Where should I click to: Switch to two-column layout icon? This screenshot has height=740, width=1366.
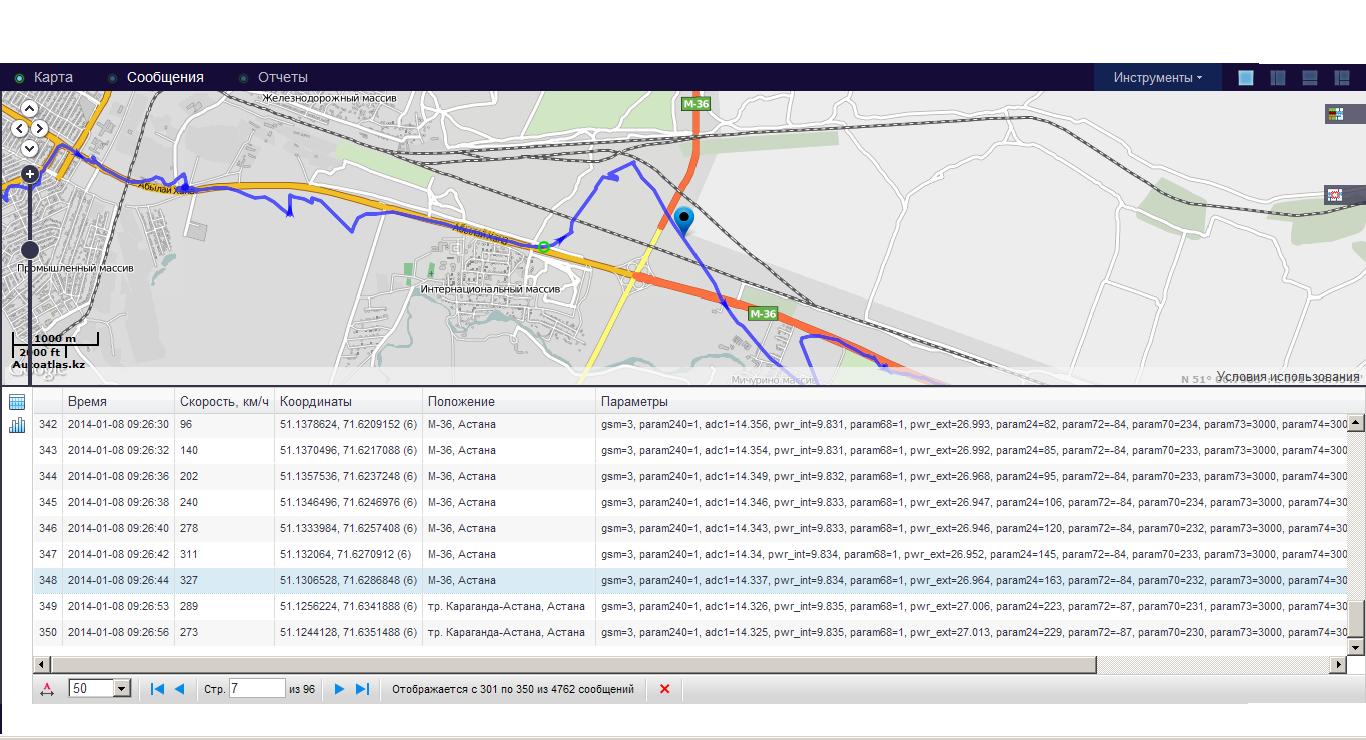(x=1278, y=78)
